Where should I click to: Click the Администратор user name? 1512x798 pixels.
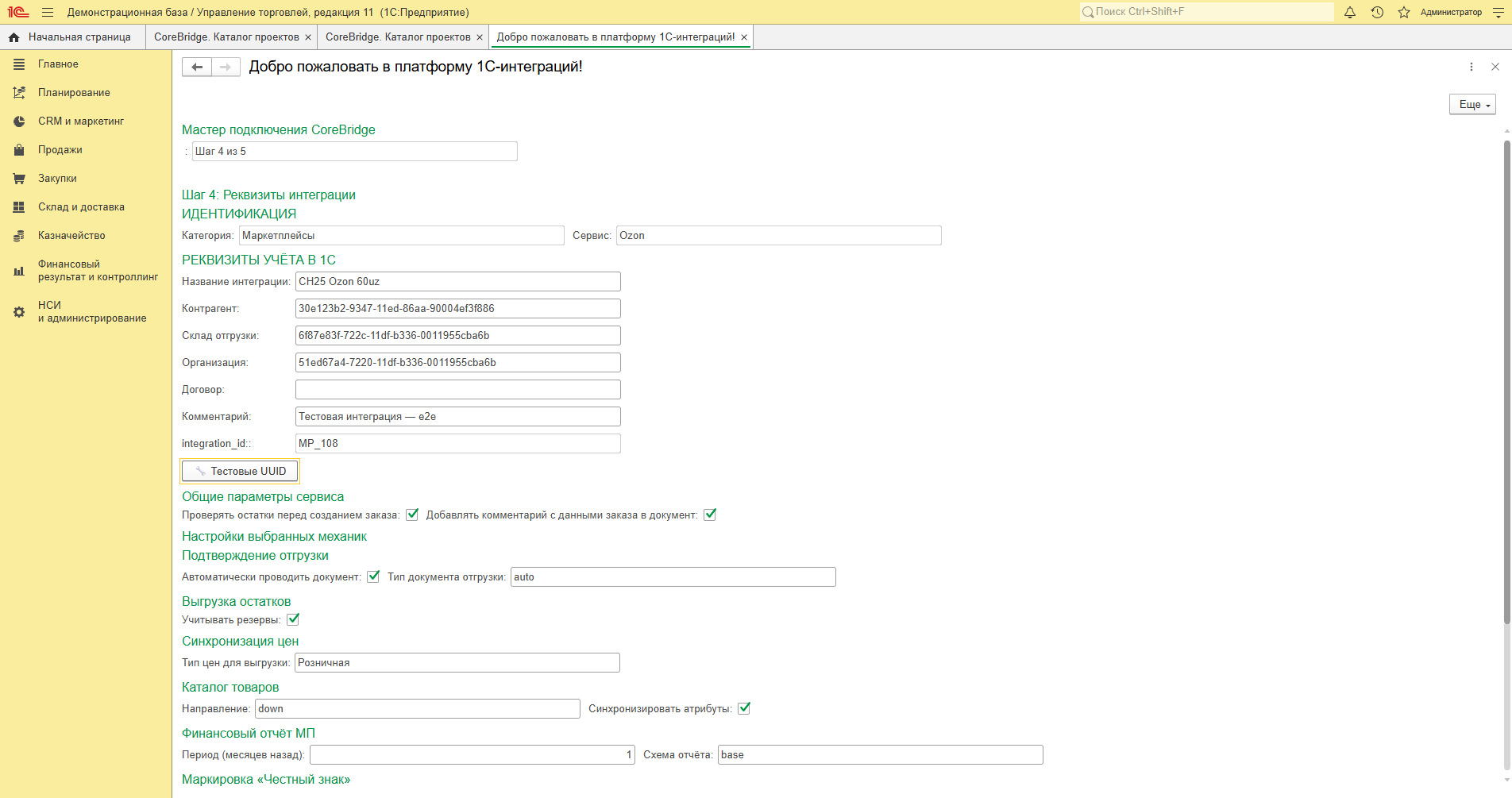(x=1451, y=12)
